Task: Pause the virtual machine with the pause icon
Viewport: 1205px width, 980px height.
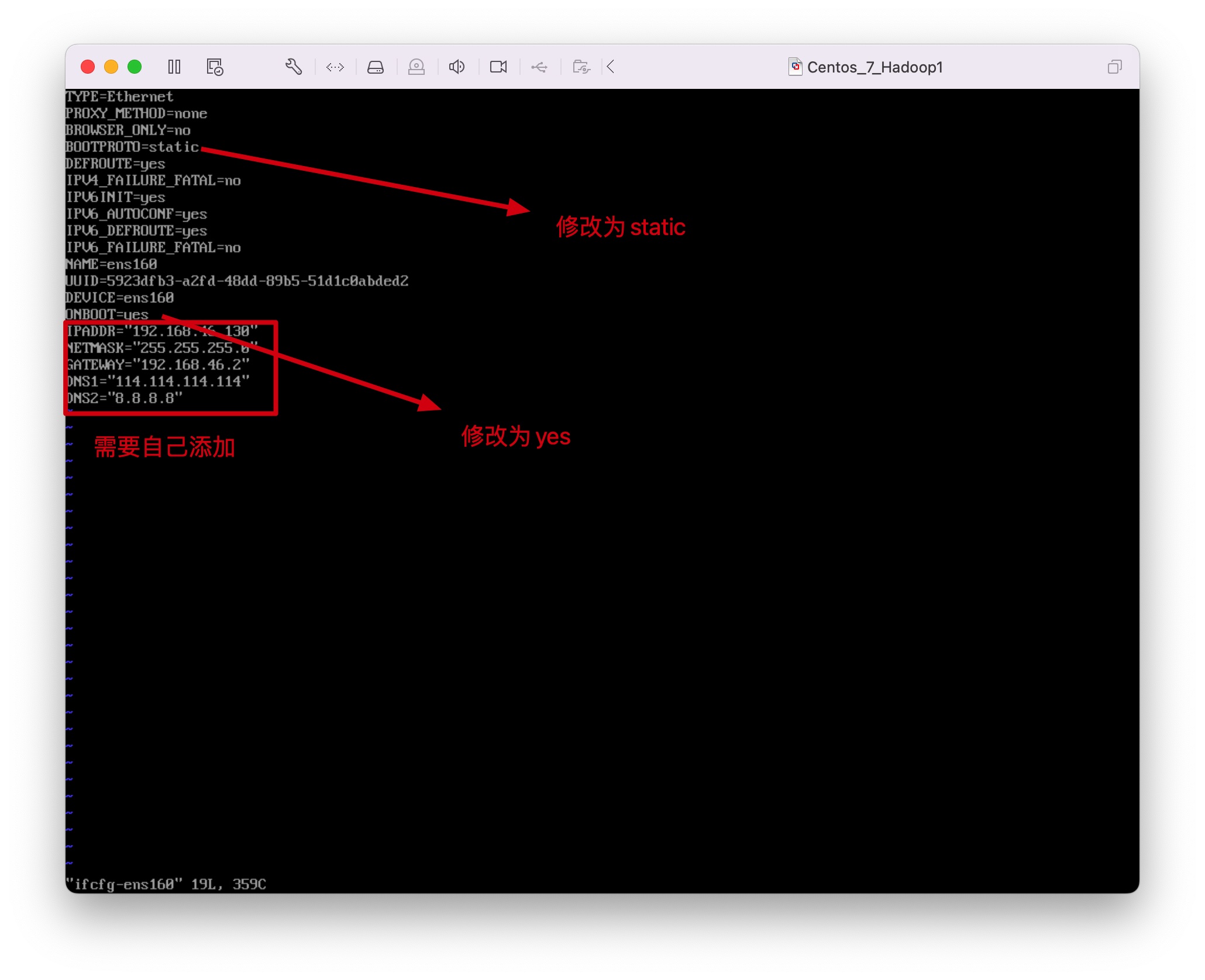Action: 174,67
